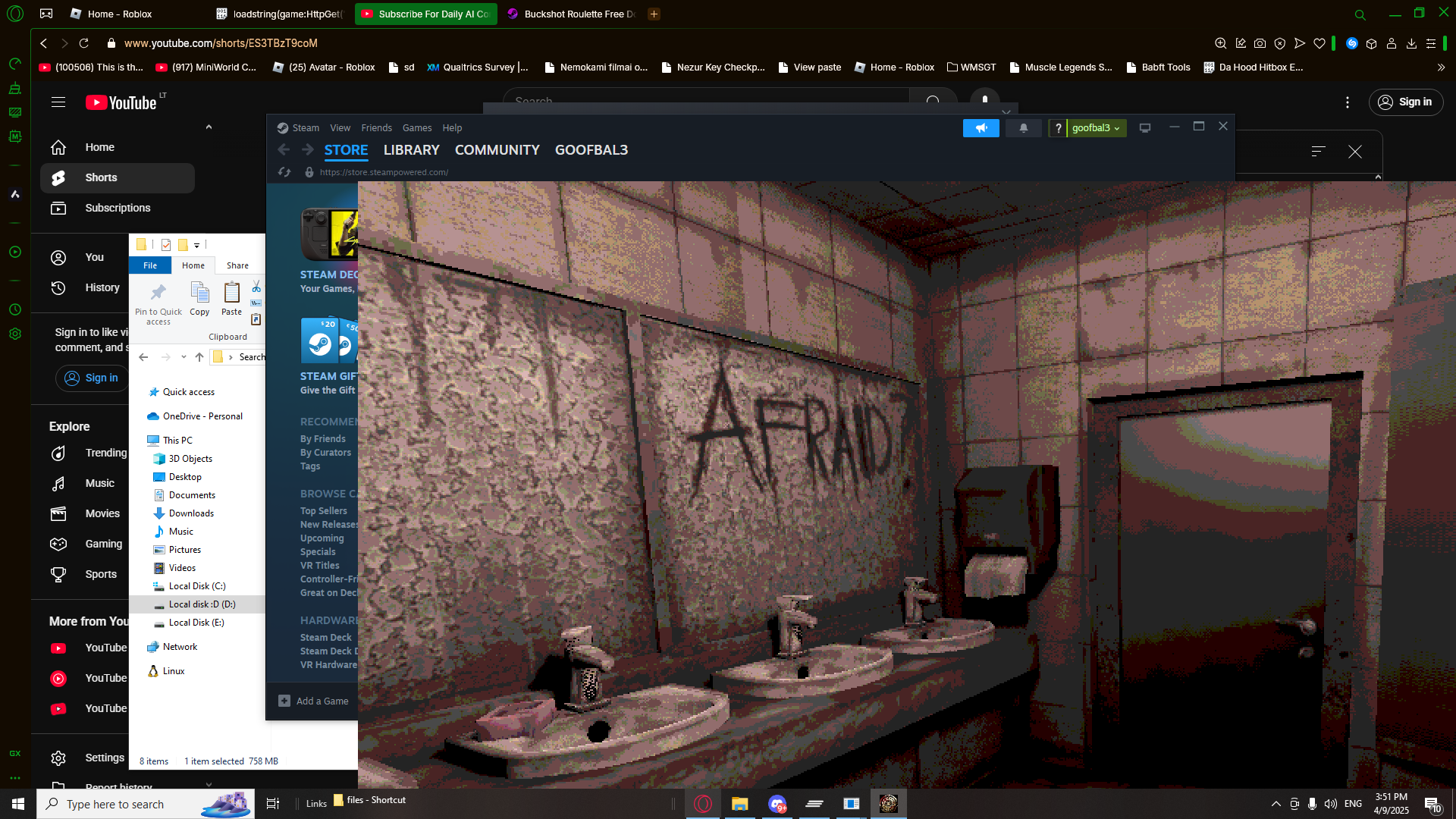
Task: Expand Explorer quick access toolbar customize arrow
Action: (196, 245)
